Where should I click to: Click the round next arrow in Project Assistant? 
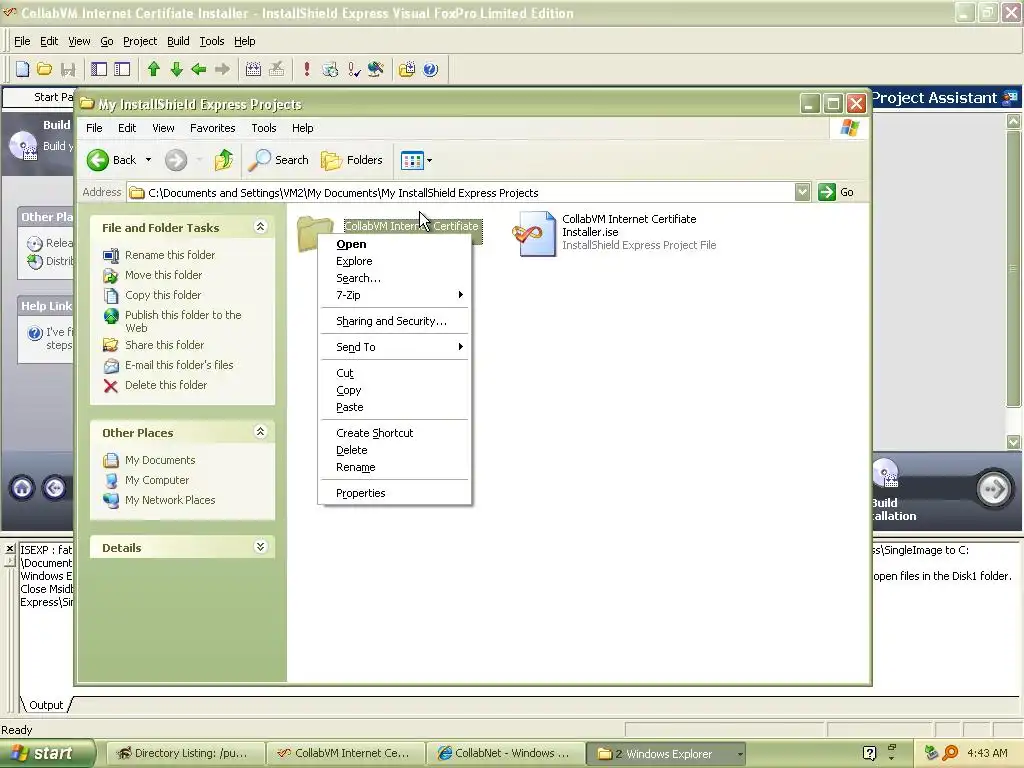994,488
